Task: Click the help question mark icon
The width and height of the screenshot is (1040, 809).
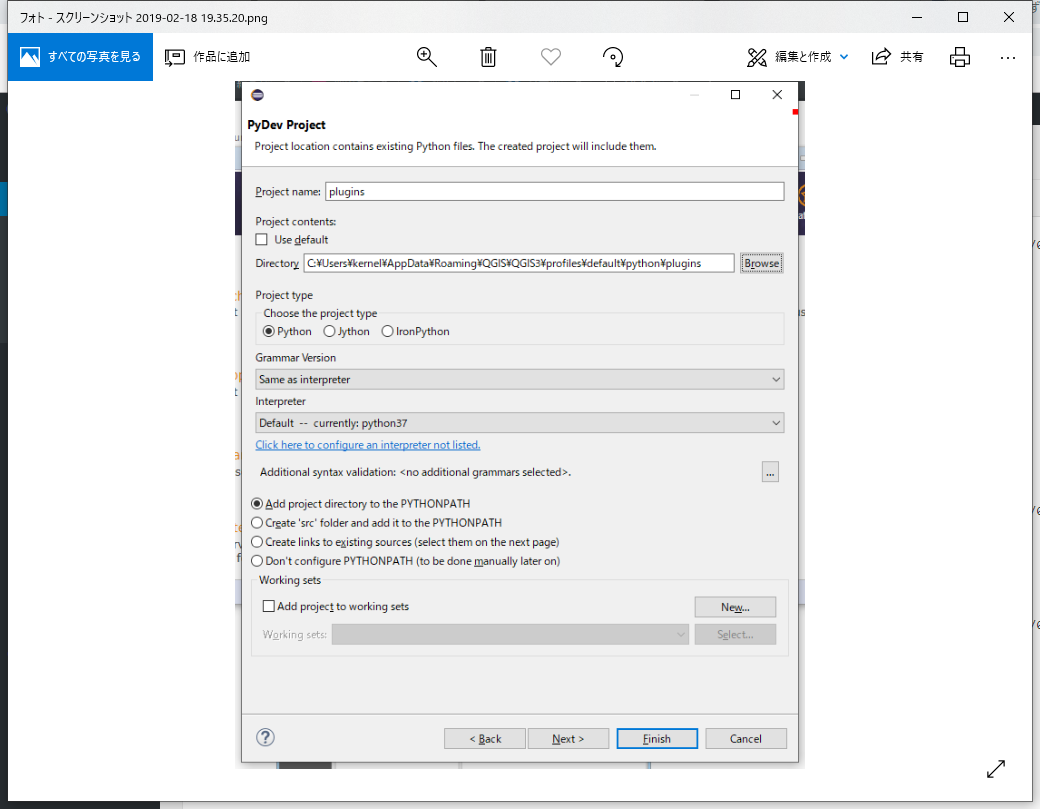Action: click(265, 738)
